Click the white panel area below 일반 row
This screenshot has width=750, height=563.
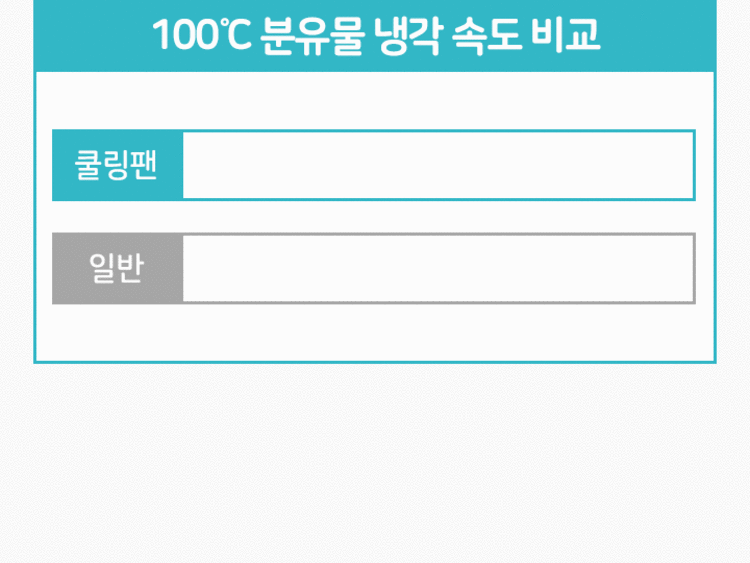tap(375, 332)
